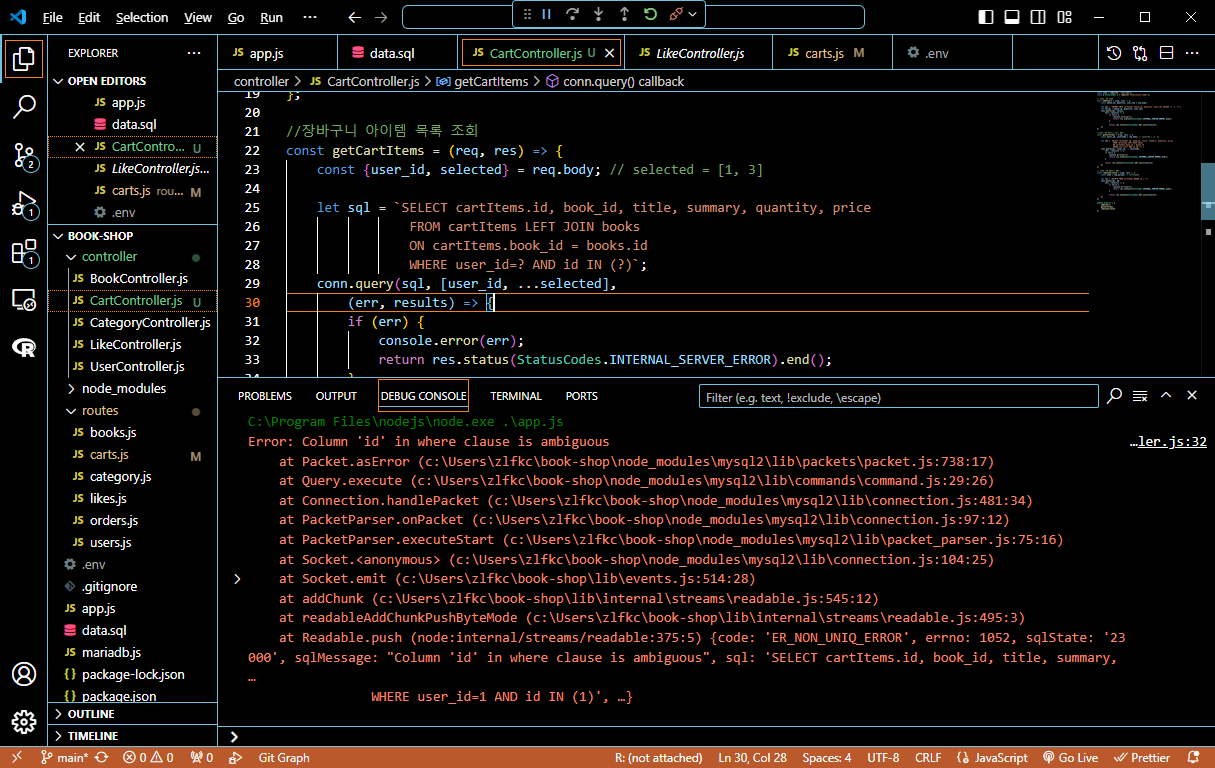This screenshot has width=1215, height=768.
Task: Open the Source Control view
Action: click(x=24, y=155)
